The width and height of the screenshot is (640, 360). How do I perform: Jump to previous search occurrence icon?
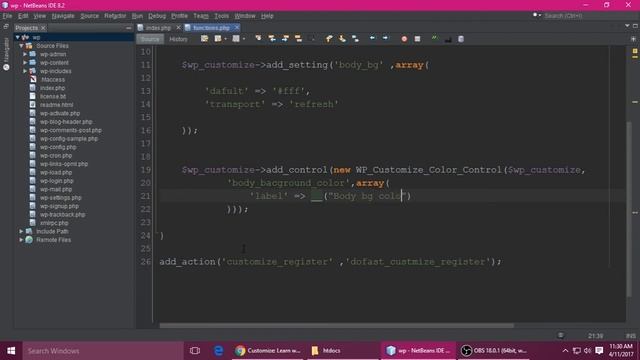point(272,39)
